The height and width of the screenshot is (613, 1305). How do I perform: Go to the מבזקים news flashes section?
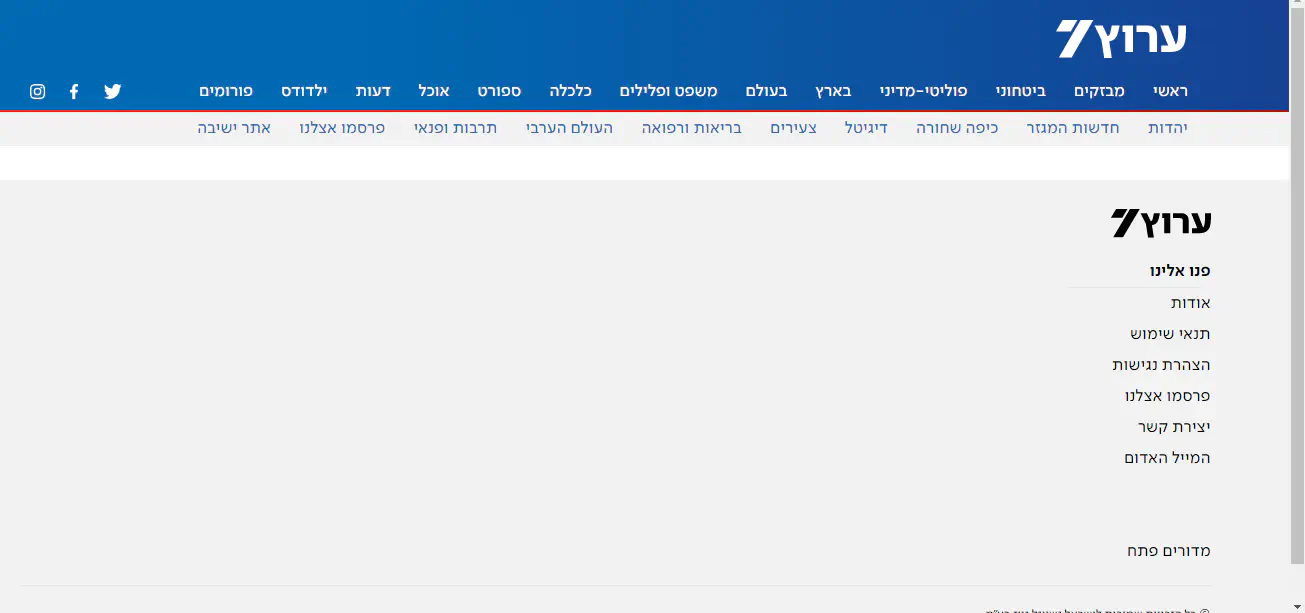1099,91
